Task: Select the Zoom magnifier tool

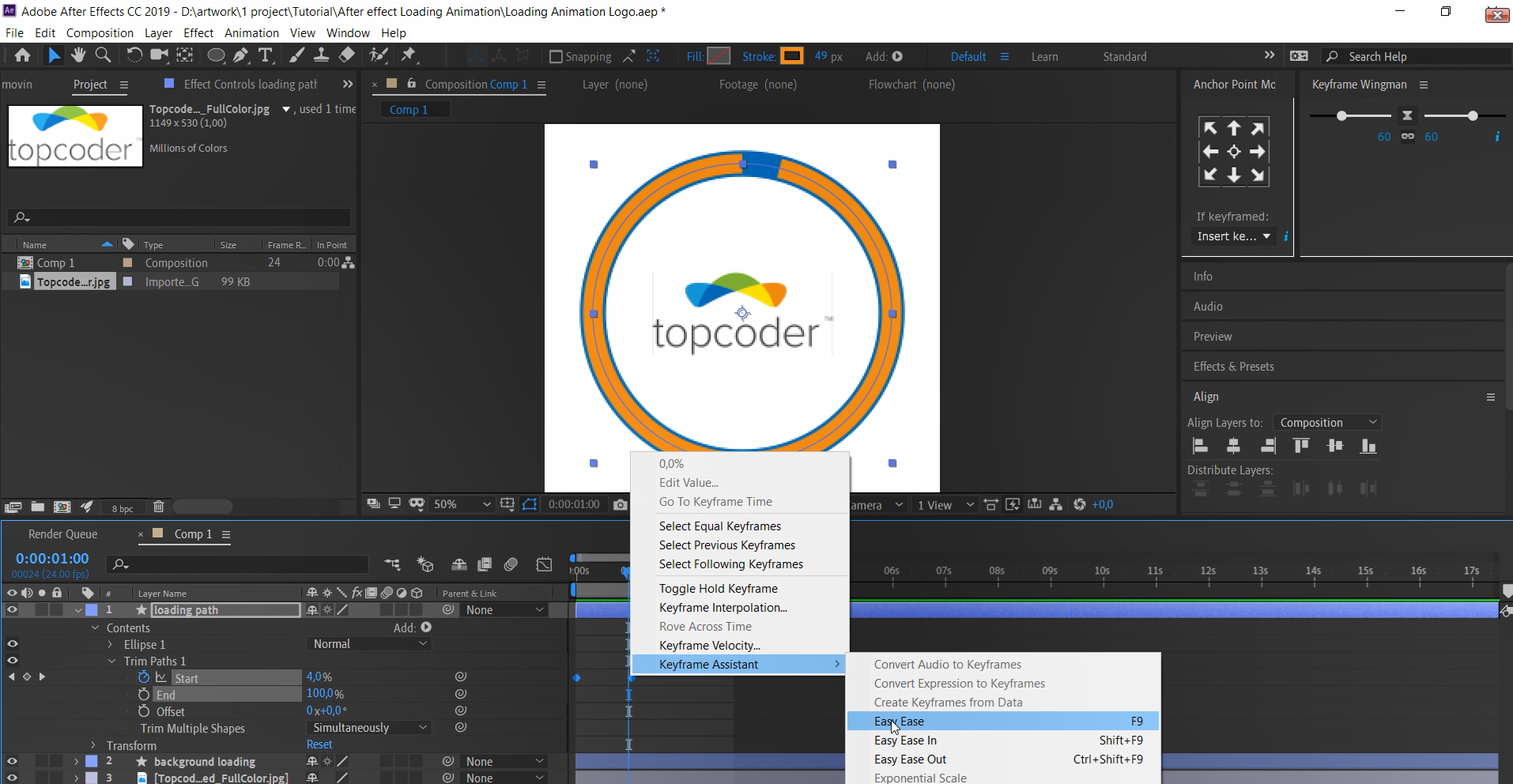Action: 103,55
